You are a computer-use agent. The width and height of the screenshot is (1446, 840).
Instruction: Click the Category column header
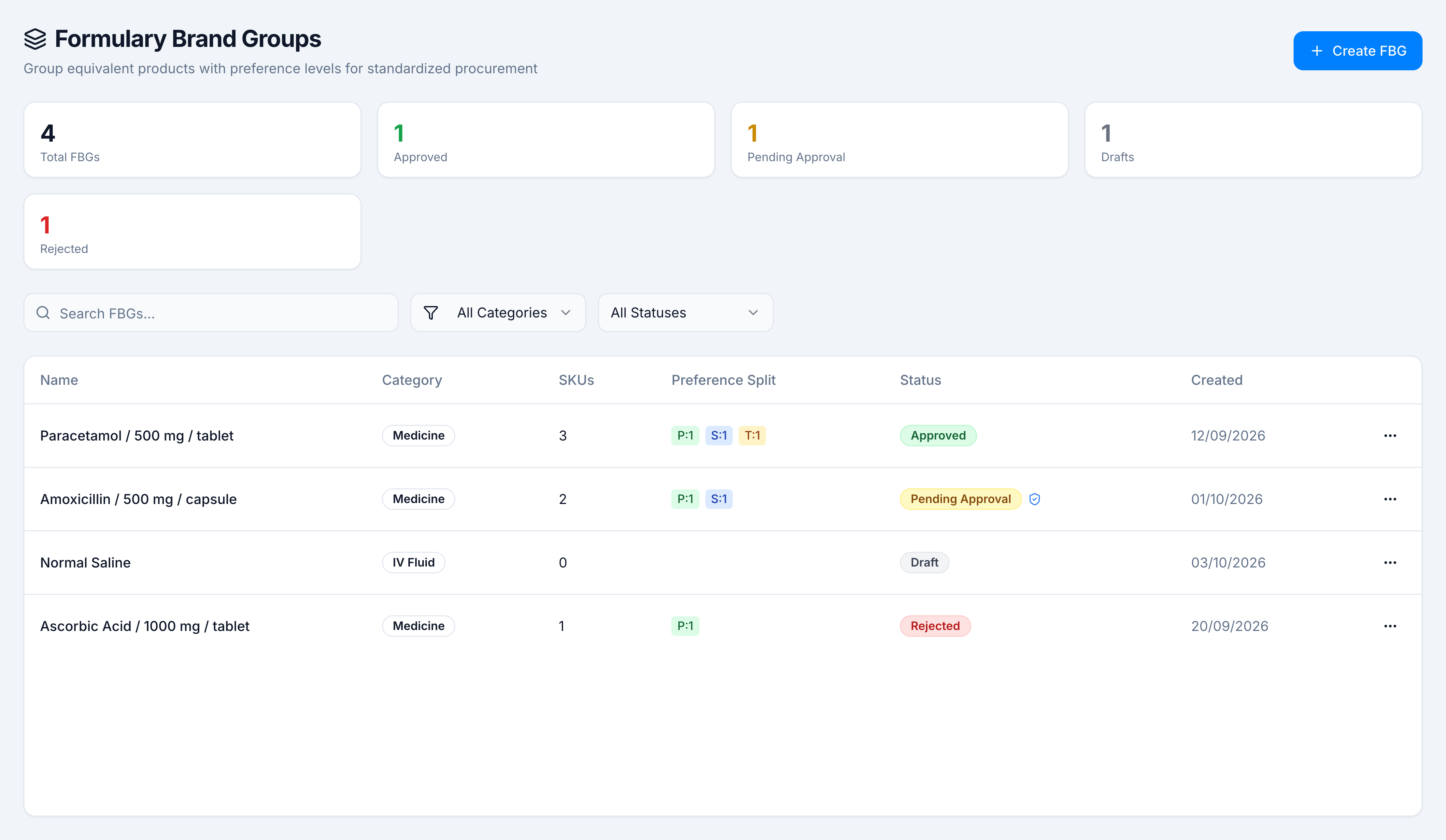point(412,380)
